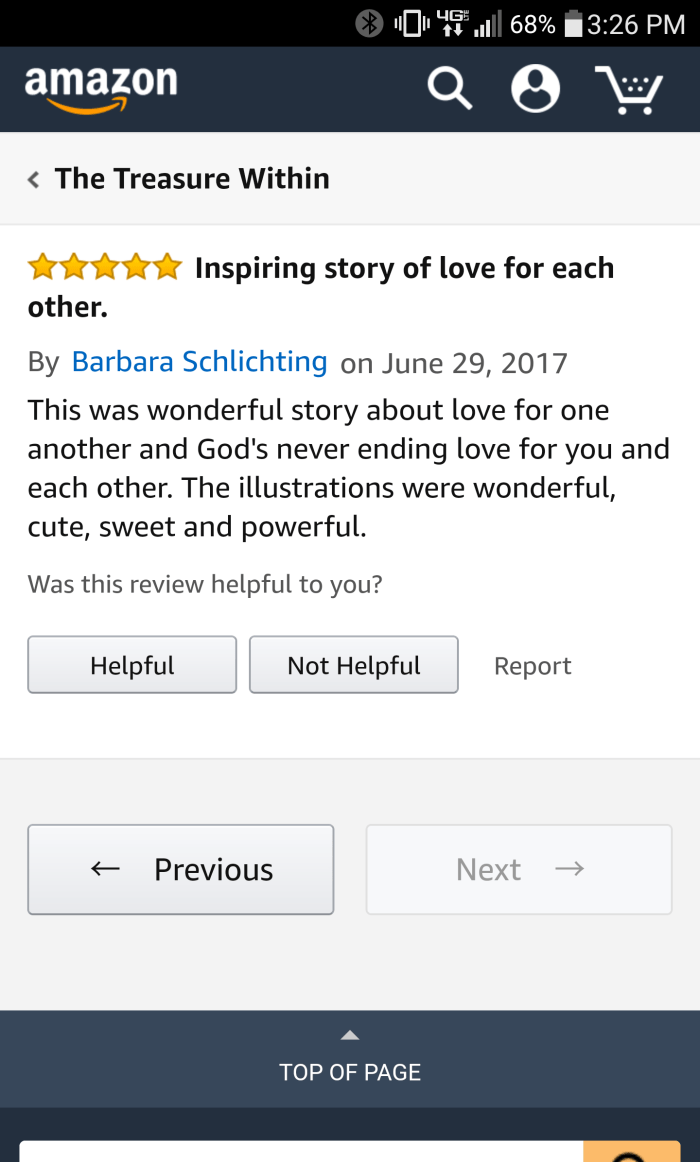Open The Treasure Within product title

(x=192, y=179)
